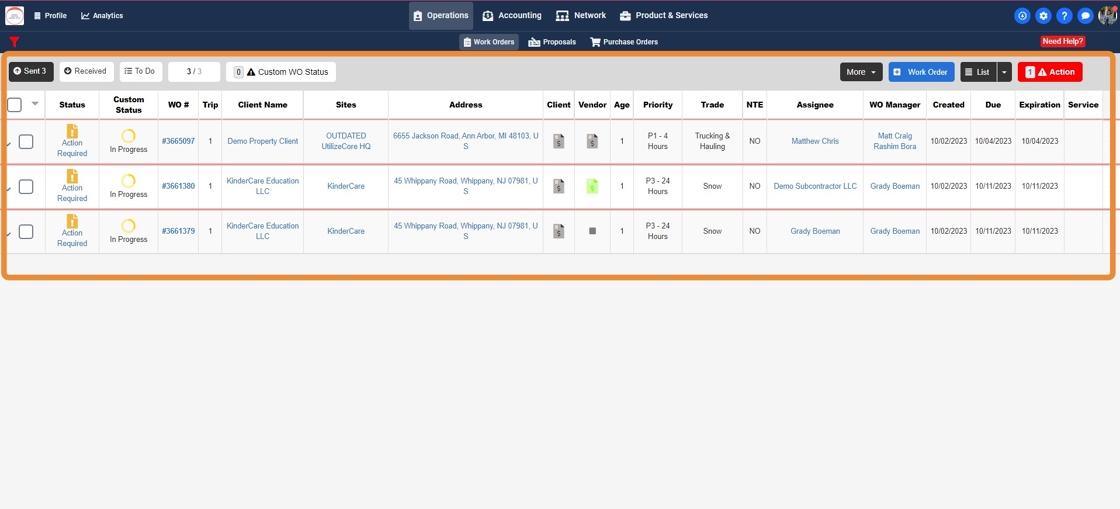
Task: Create a new Work Order
Action: 921,72
